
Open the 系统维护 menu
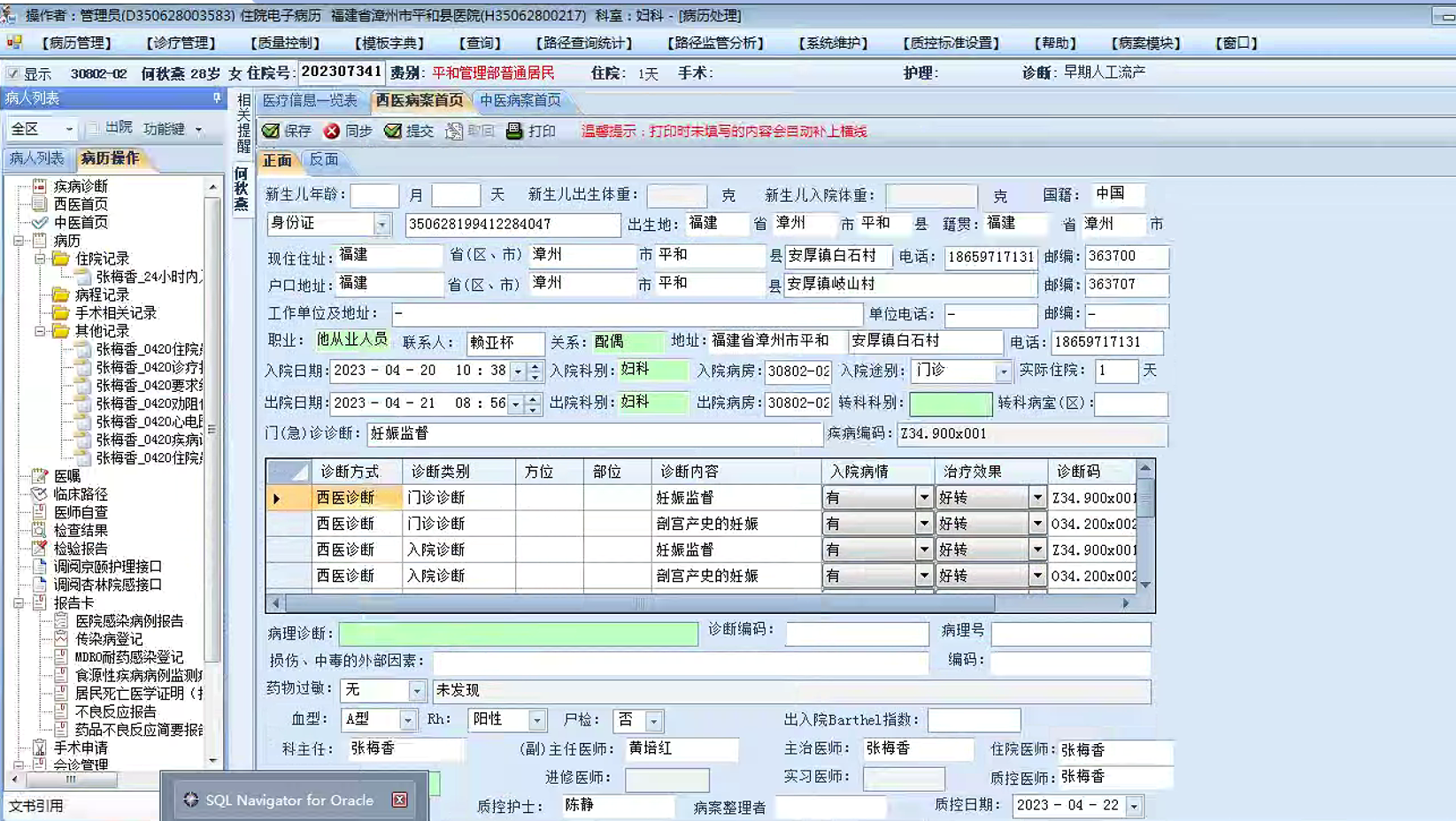[x=834, y=42]
